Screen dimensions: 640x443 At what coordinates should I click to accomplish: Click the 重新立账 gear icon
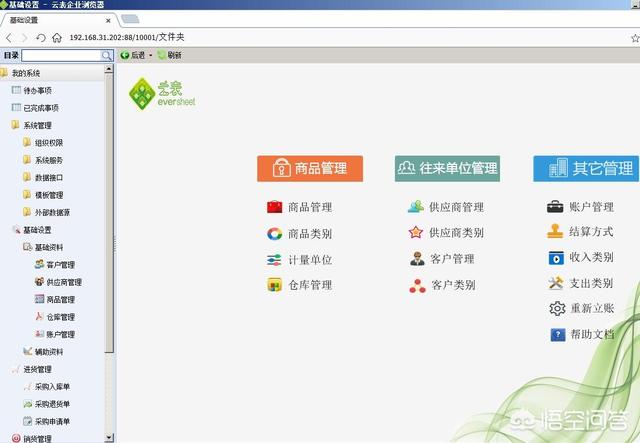[557, 308]
